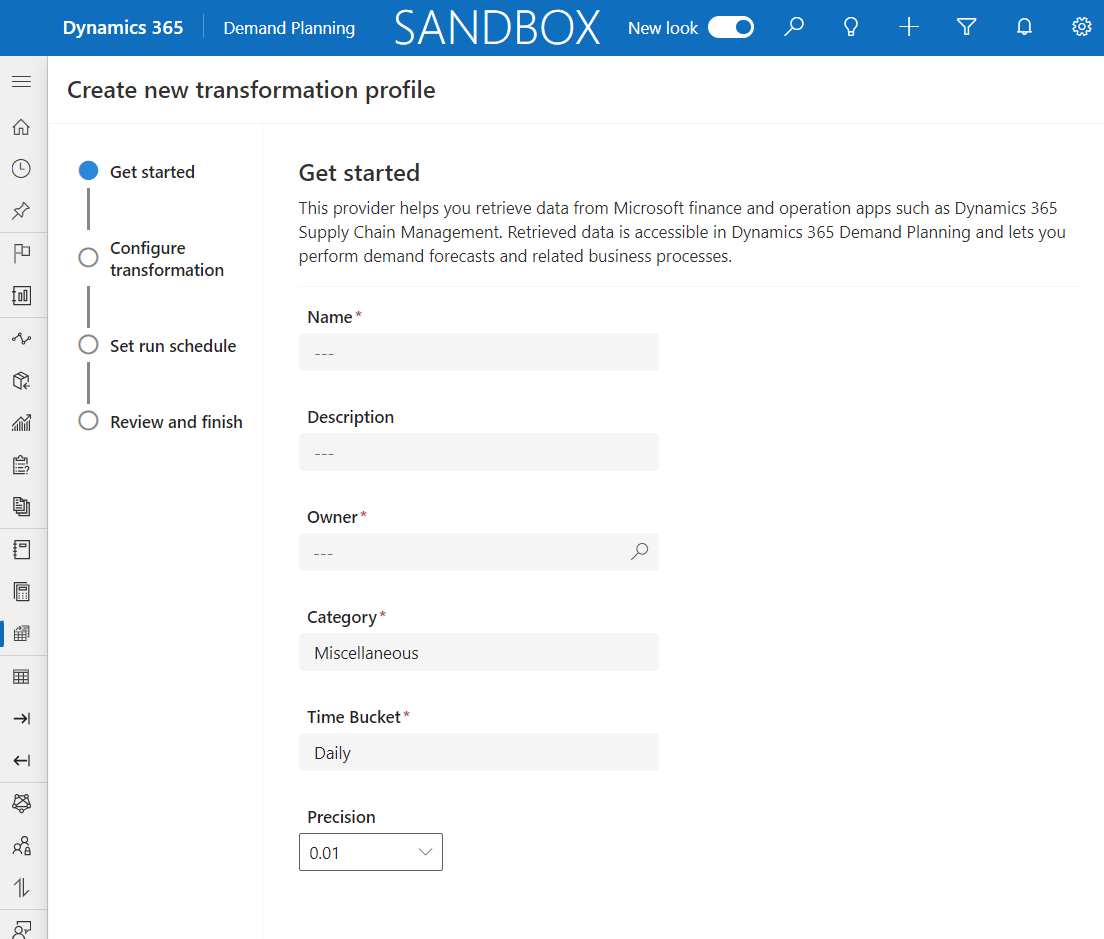This screenshot has height=939, width=1104.
Task: Click the 'Create new transformation profile' heading
Action: point(251,90)
